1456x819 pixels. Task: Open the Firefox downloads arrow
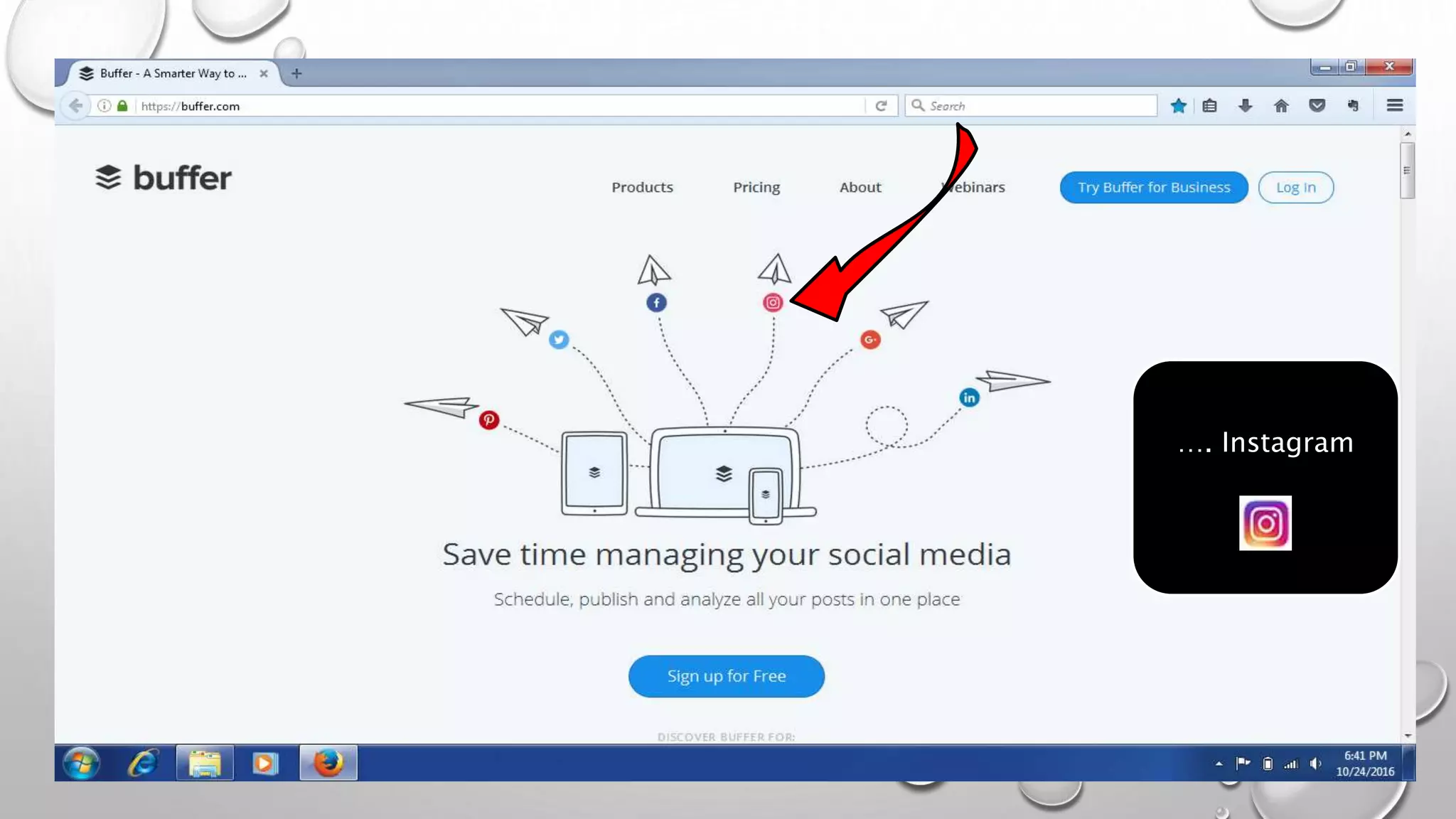pyautogui.click(x=1245, y=106)
